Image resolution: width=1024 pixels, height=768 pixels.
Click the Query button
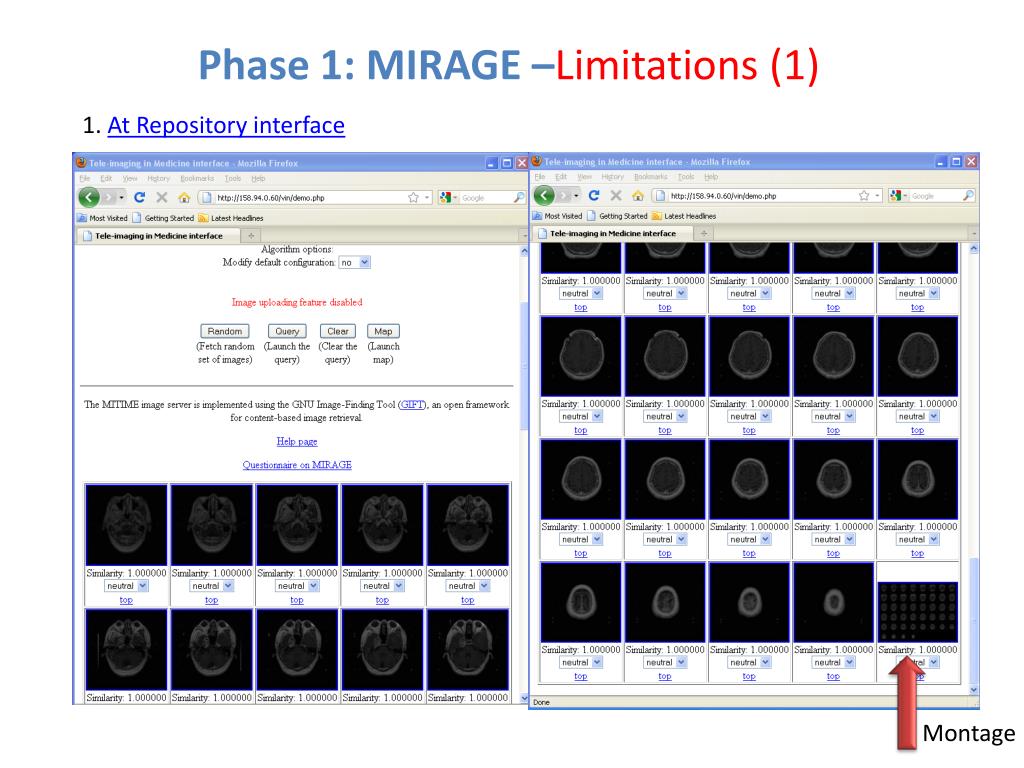287,331
